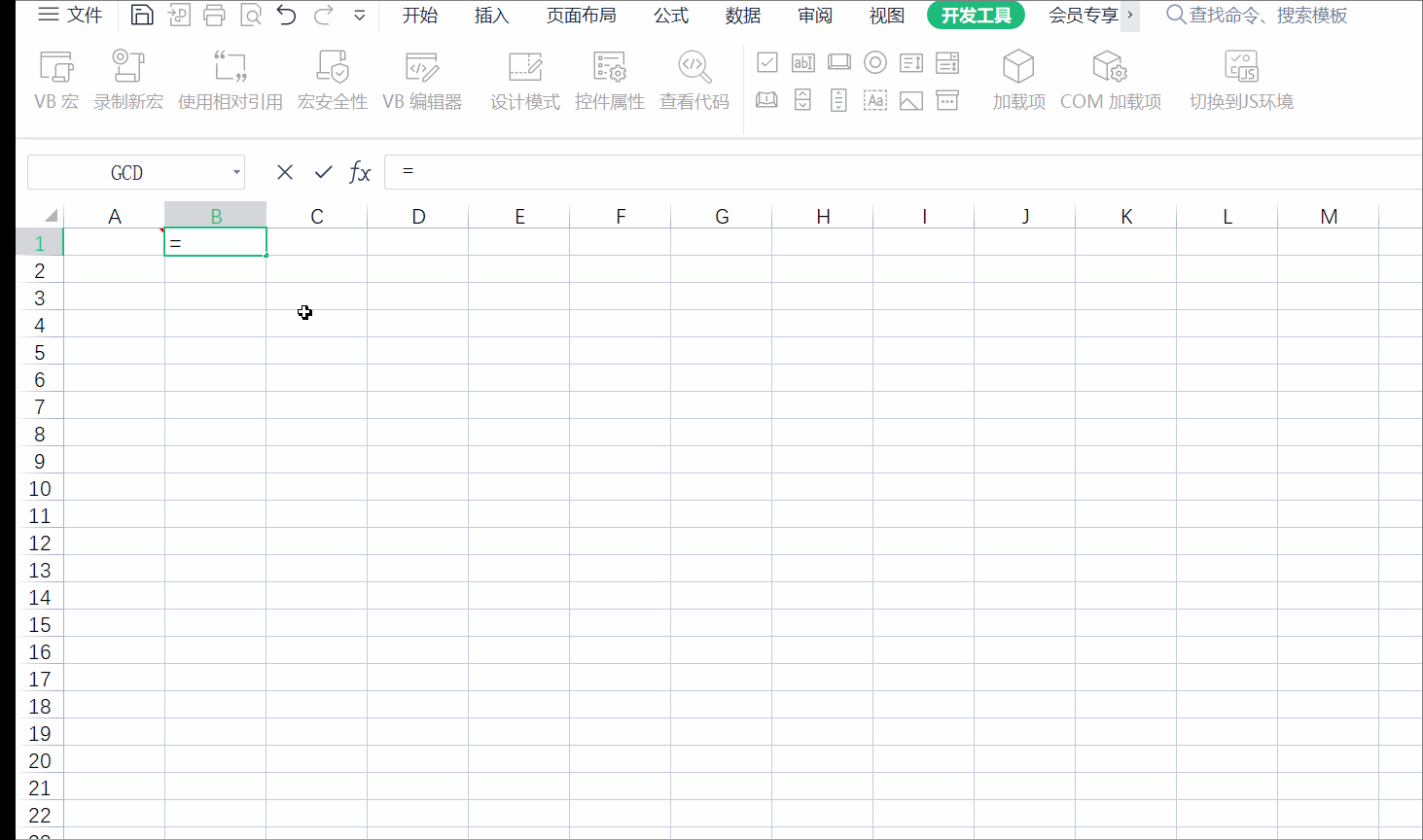Insert an option (radio) button control

pos(875,63)
